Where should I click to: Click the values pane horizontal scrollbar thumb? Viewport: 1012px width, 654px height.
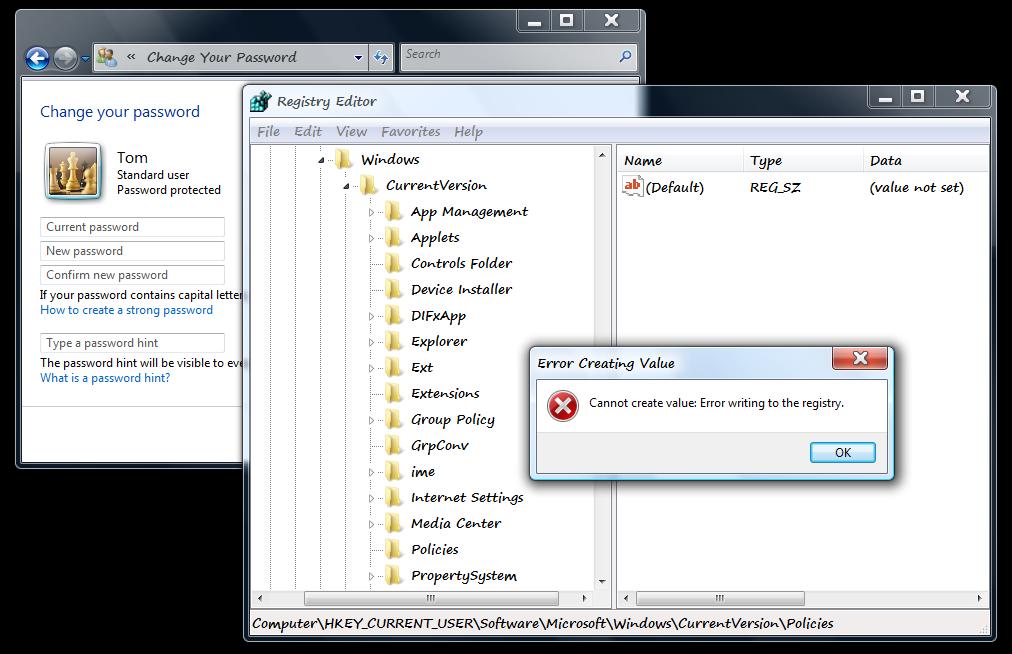720,598
